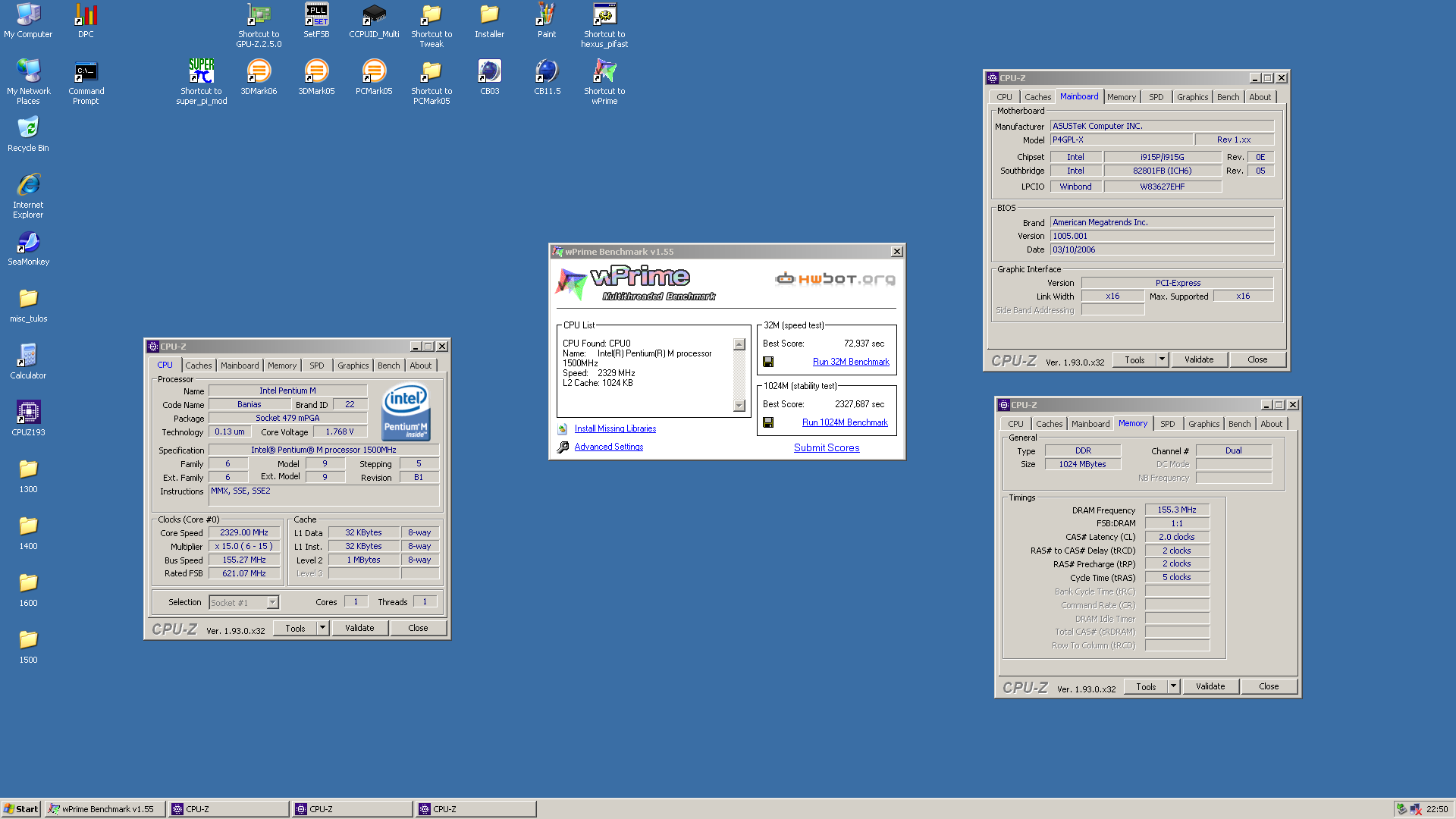Open the misc_tulos folder
1456x819 pixels.
tap(28, 305)
